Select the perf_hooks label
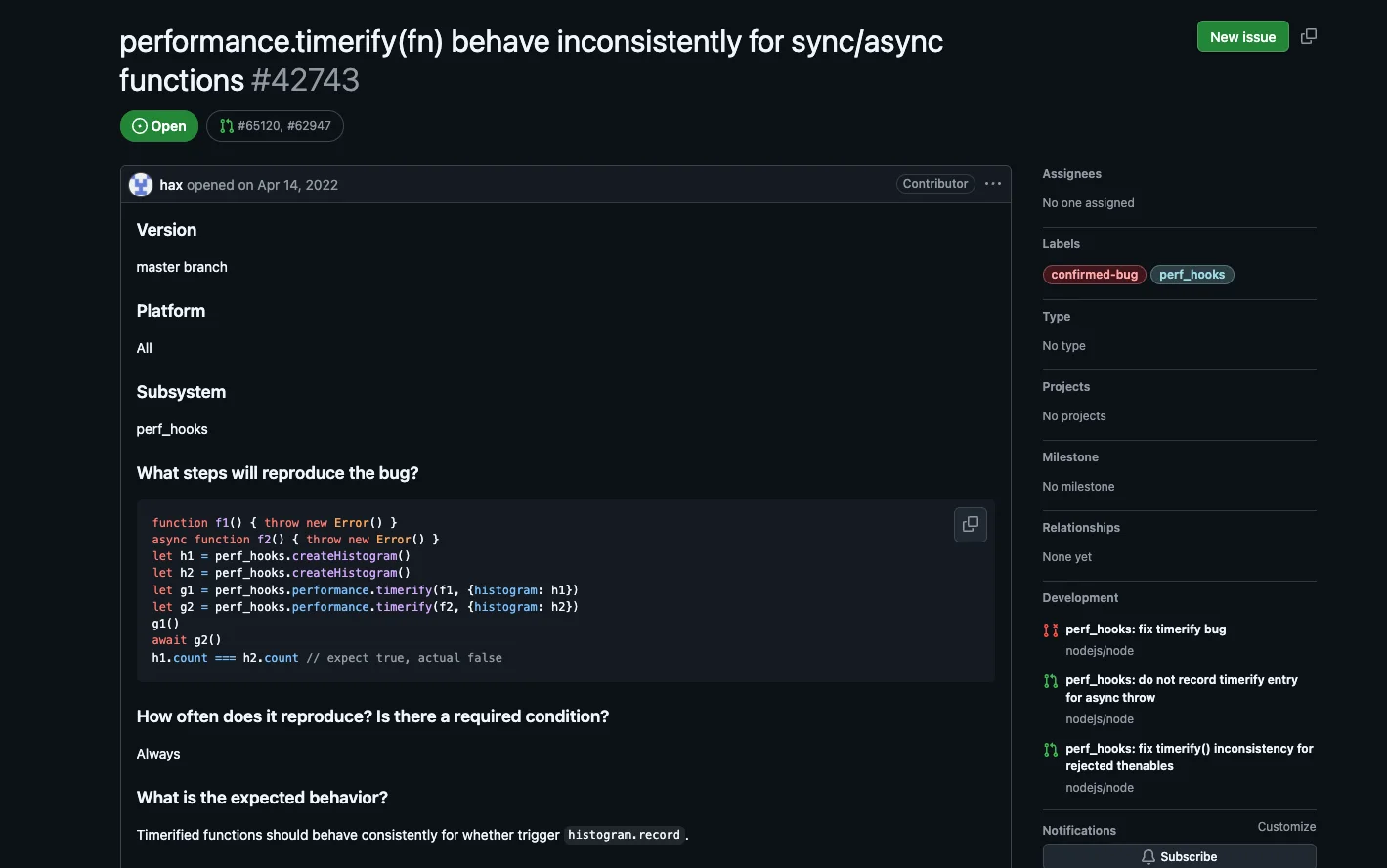 [1192, 275]
